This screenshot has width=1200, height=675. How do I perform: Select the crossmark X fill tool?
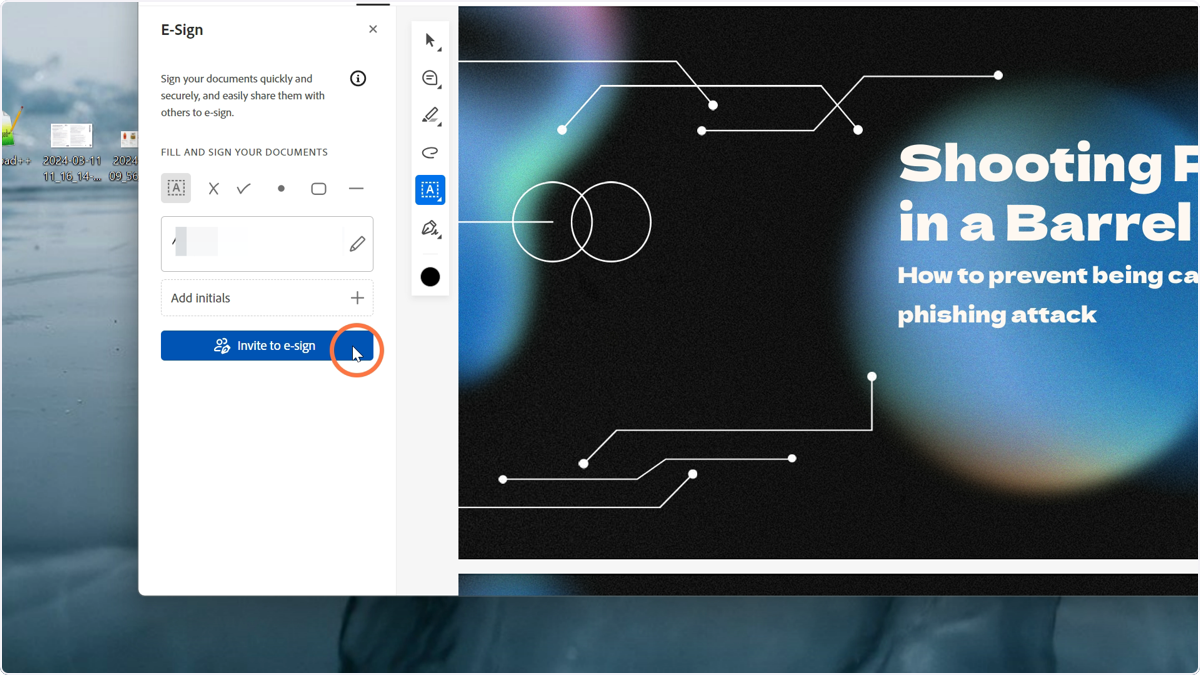pos(213,188)
